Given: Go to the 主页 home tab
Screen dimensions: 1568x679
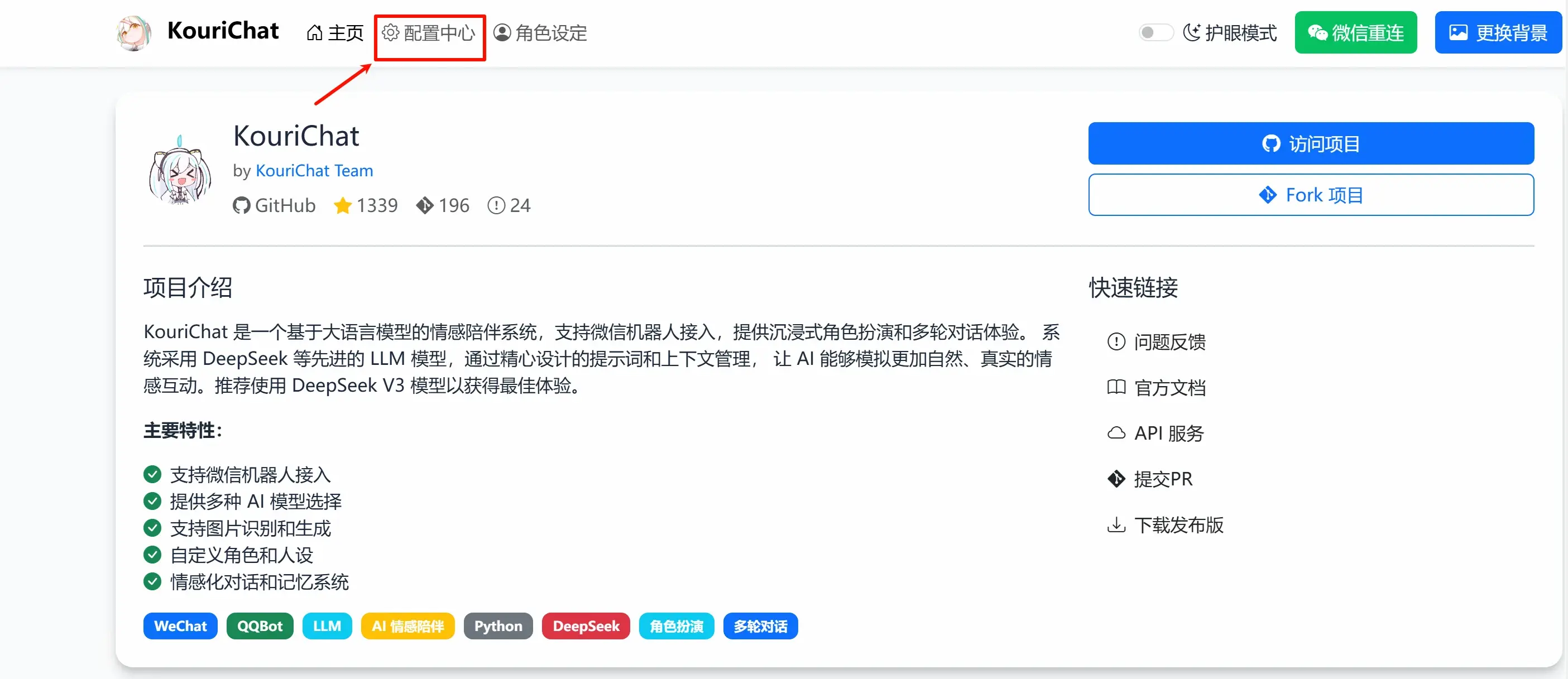Looking at the screenshot, I should tap(334, 33).
